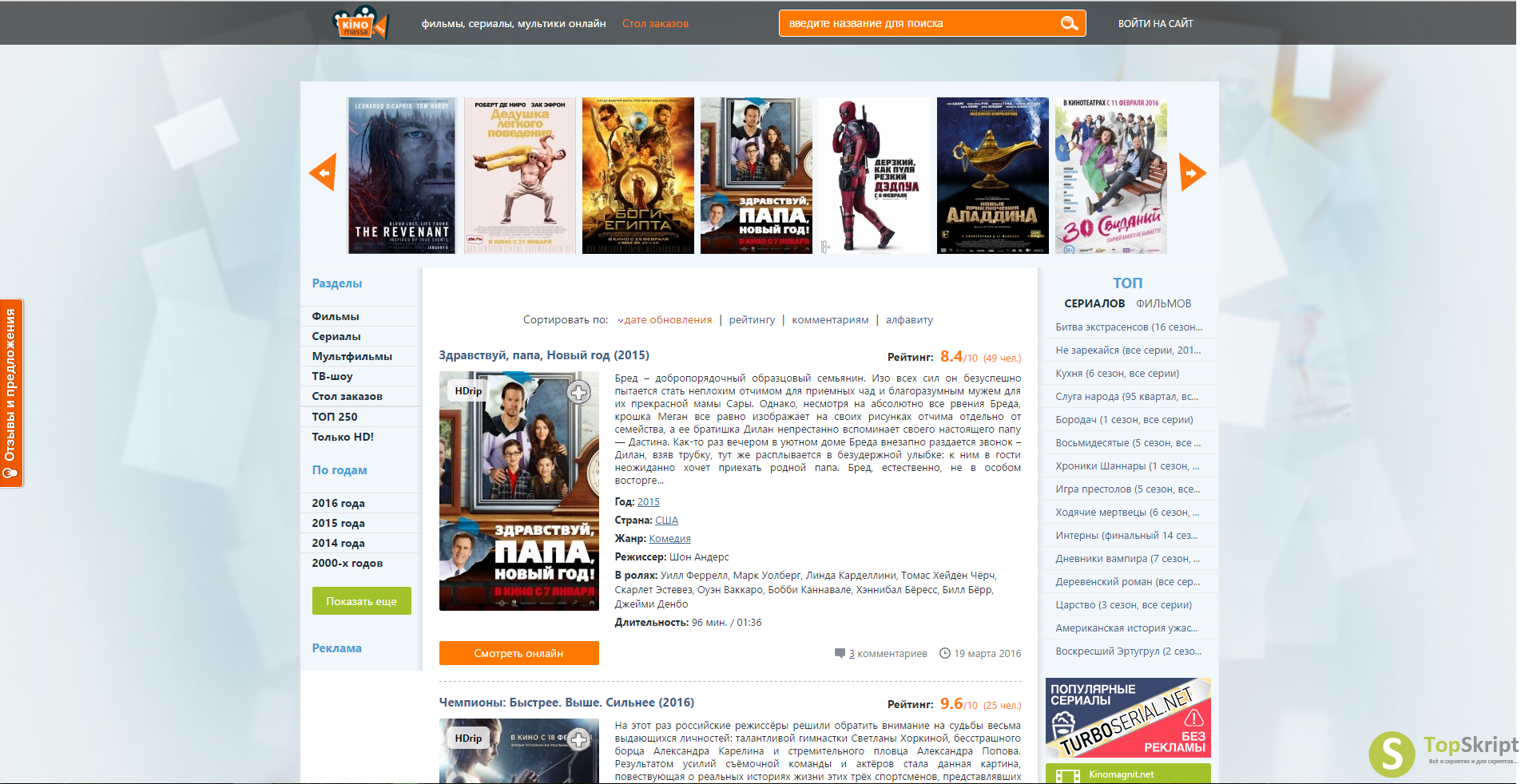Open 'ТОП 250' section
Image resolution: width=1529 pixels, height=784 pixels.
[335, 417]
